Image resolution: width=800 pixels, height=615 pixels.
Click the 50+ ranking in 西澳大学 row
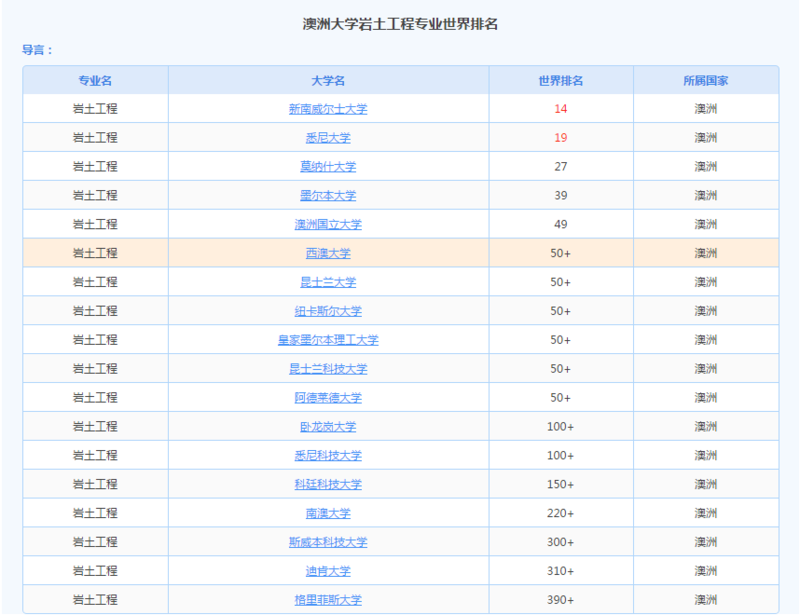(561, 253)
